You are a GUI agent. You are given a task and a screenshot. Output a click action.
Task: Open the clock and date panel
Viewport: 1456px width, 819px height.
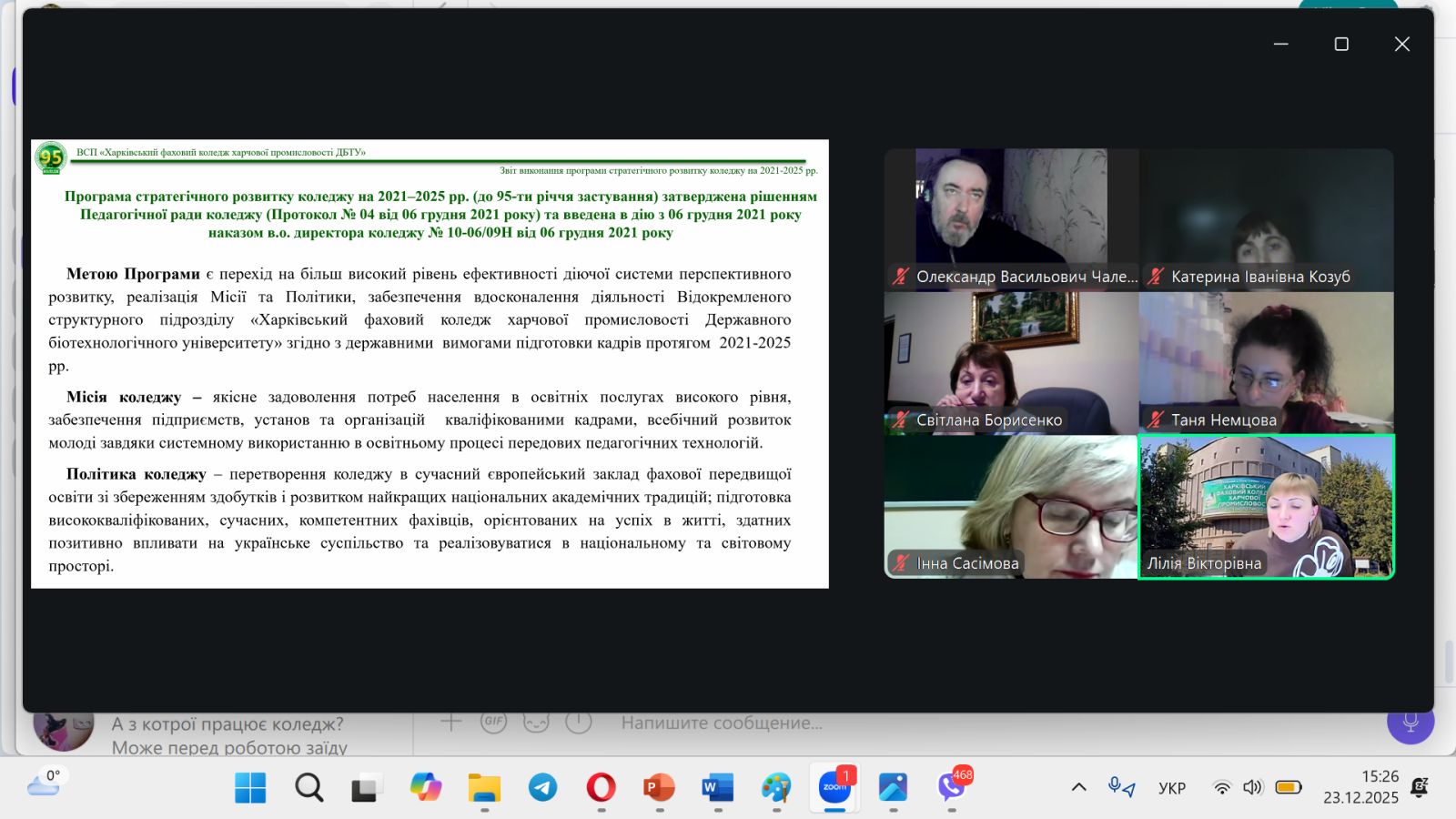click(x=1360, y=787)
